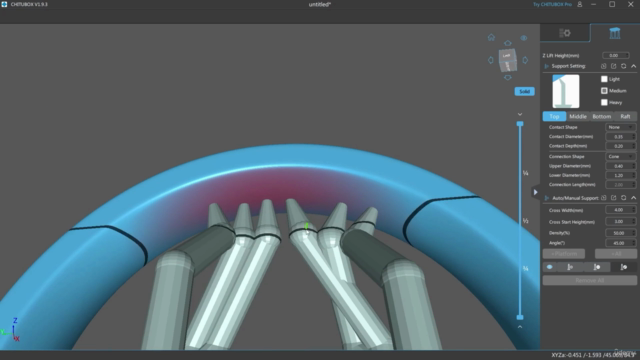The width and height of the screenshot is (640, 360).
Task: Edit Density percentage field
Action: pos(620,233)
